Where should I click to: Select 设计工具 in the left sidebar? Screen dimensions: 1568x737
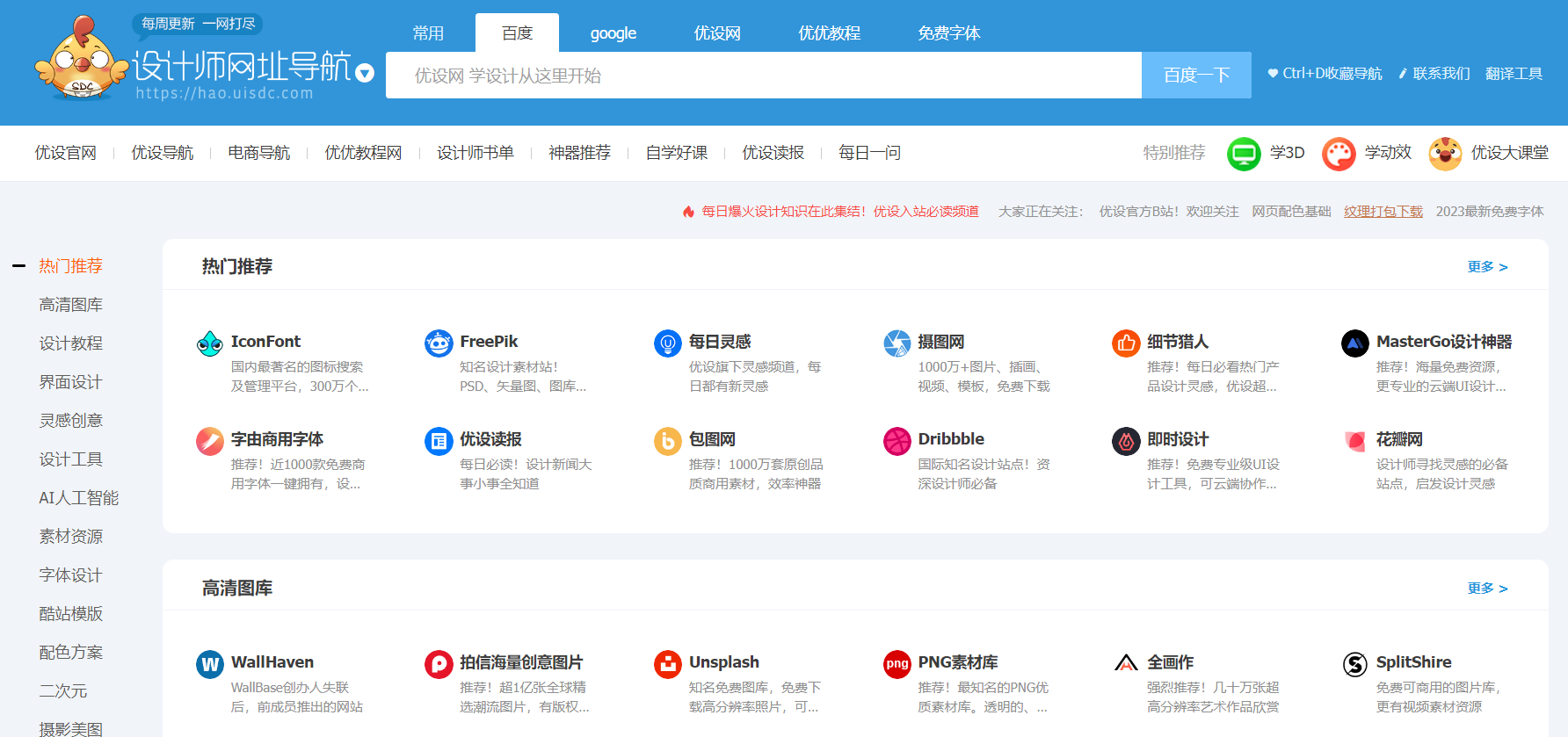click(70, 459)
